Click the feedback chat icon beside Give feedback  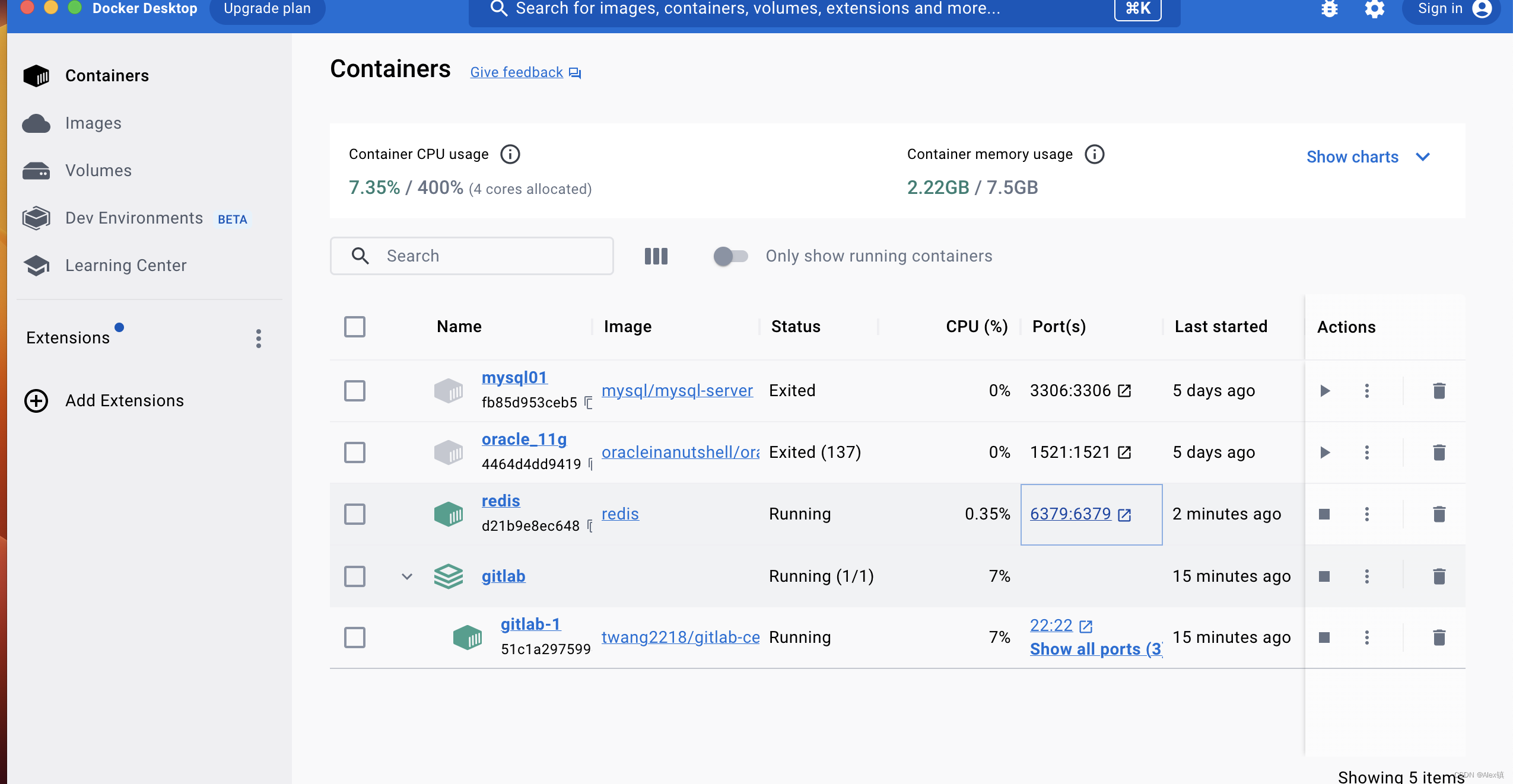point(575,73)
